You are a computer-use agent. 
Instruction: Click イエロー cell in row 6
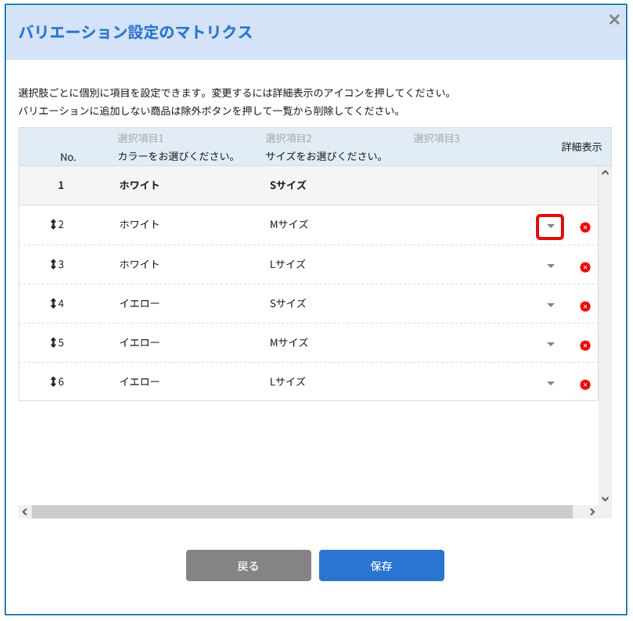click(139, 382)
